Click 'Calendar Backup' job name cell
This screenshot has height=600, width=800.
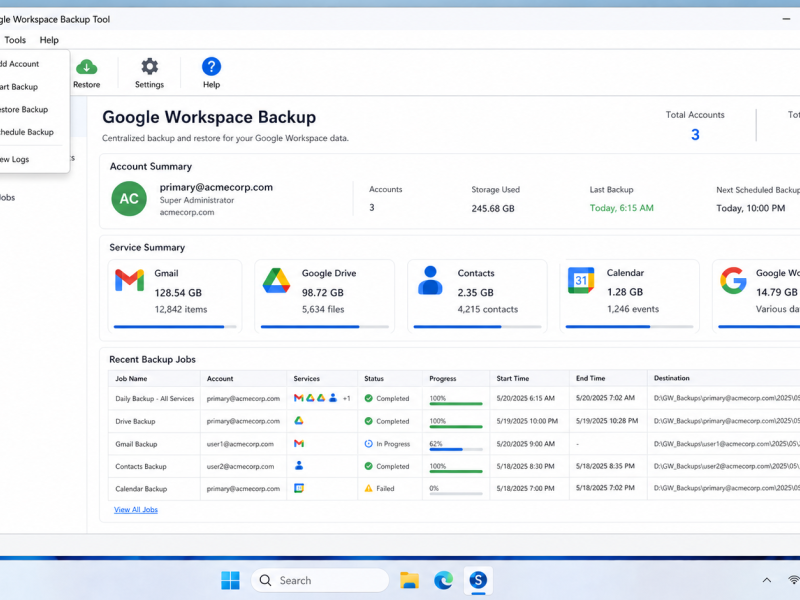(x=141, y=489)
